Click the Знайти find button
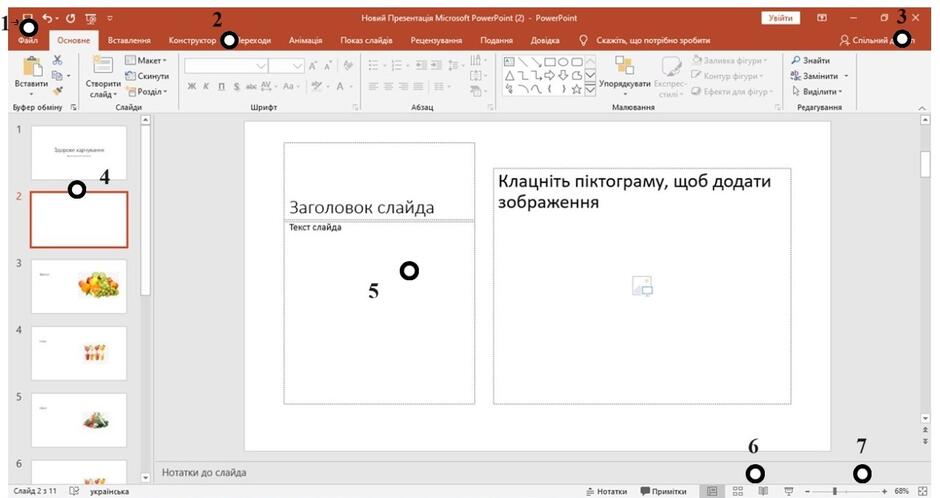Viewport: 940px width, 498px height. click(x=811, y=60)
